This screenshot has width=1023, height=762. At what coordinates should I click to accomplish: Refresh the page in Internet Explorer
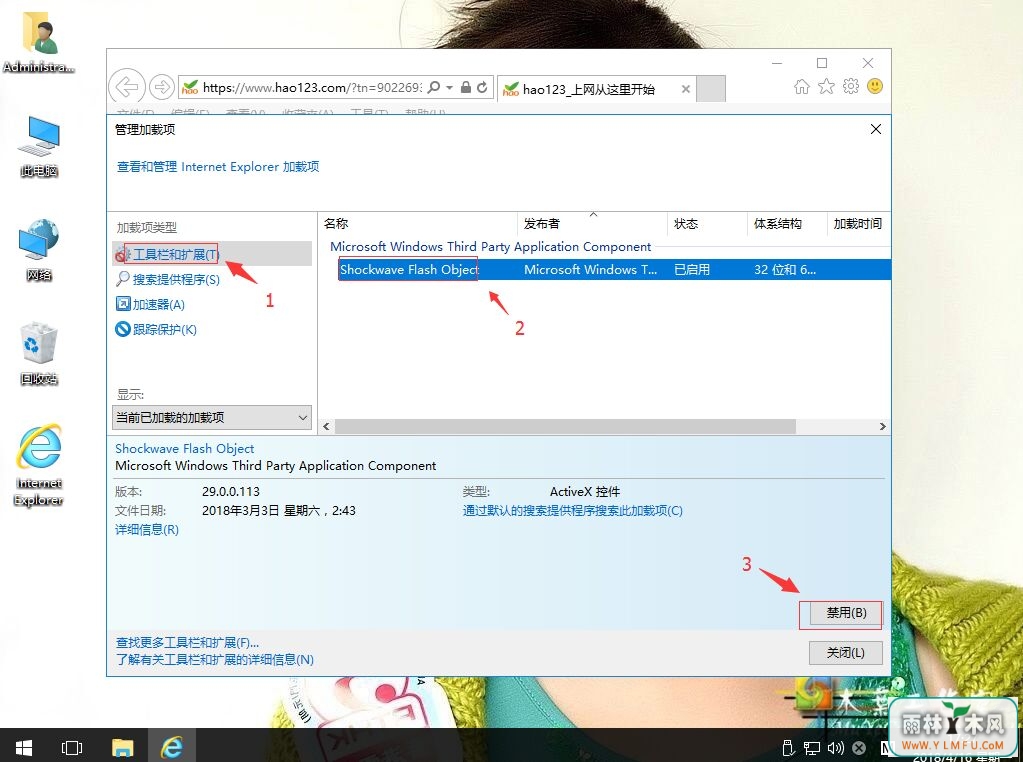click(x=482, y=87)
